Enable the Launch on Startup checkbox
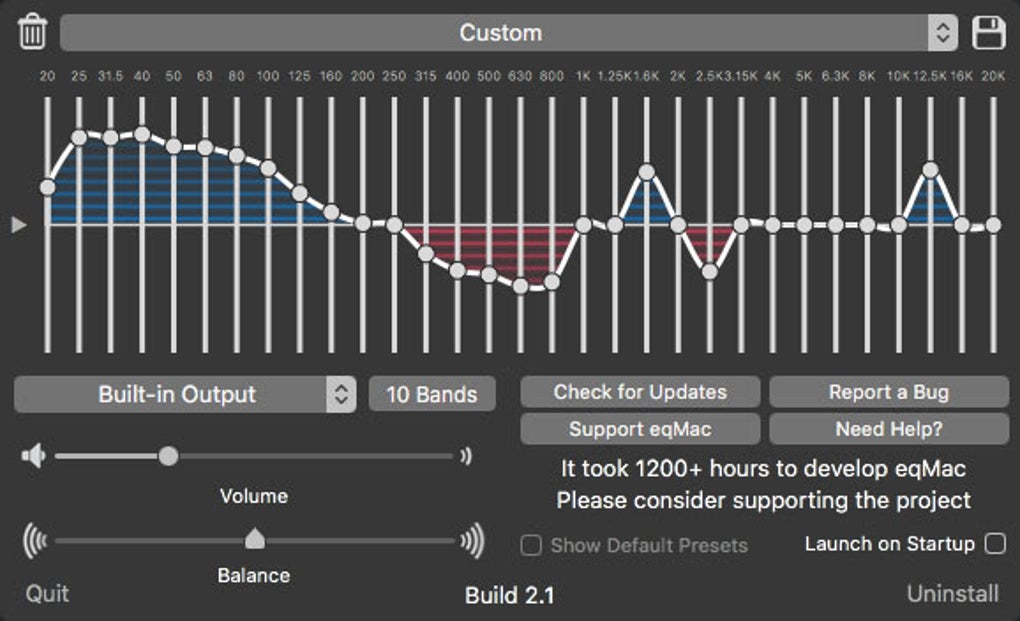This screenshot has height=621, width=1020. (994, 544)
